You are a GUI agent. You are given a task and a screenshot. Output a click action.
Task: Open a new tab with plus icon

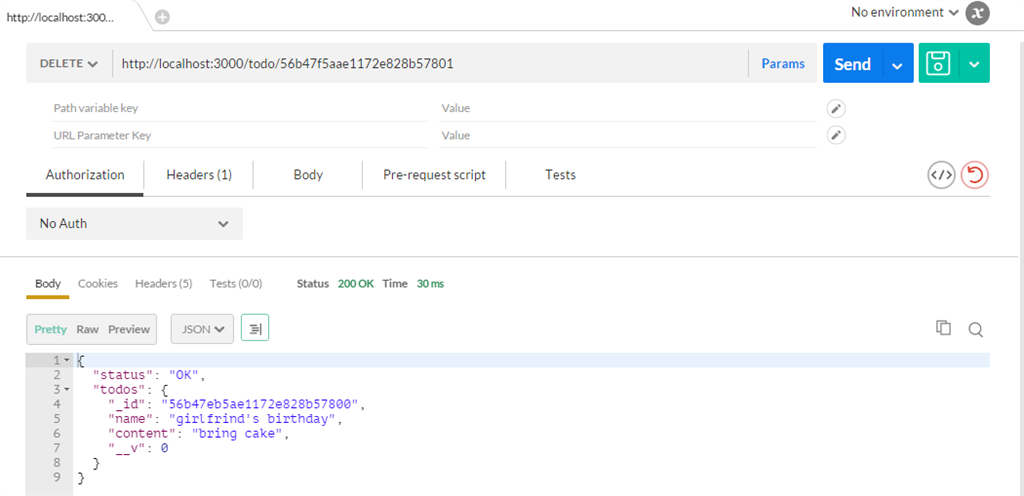point(162,17)
